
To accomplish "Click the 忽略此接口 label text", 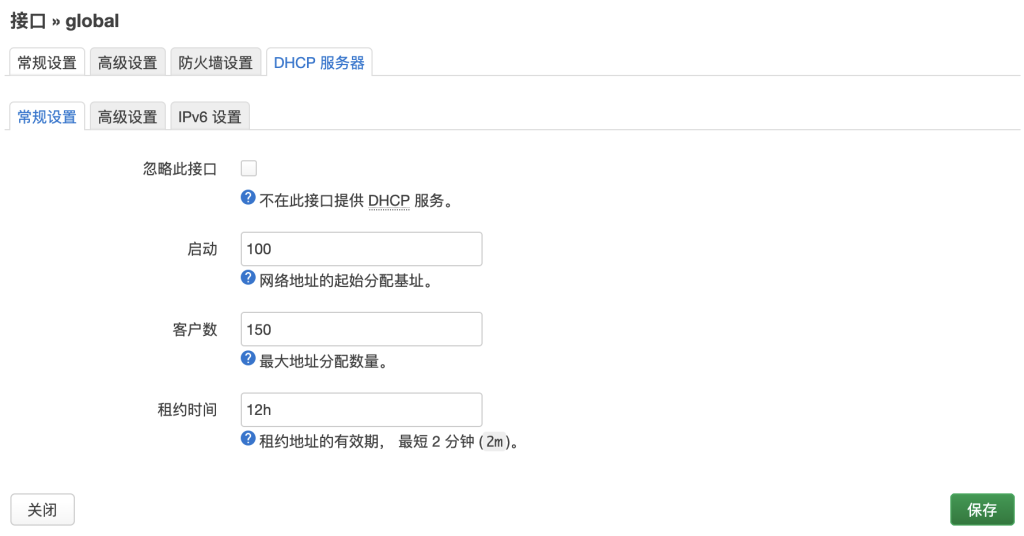I will pos(180,169).
